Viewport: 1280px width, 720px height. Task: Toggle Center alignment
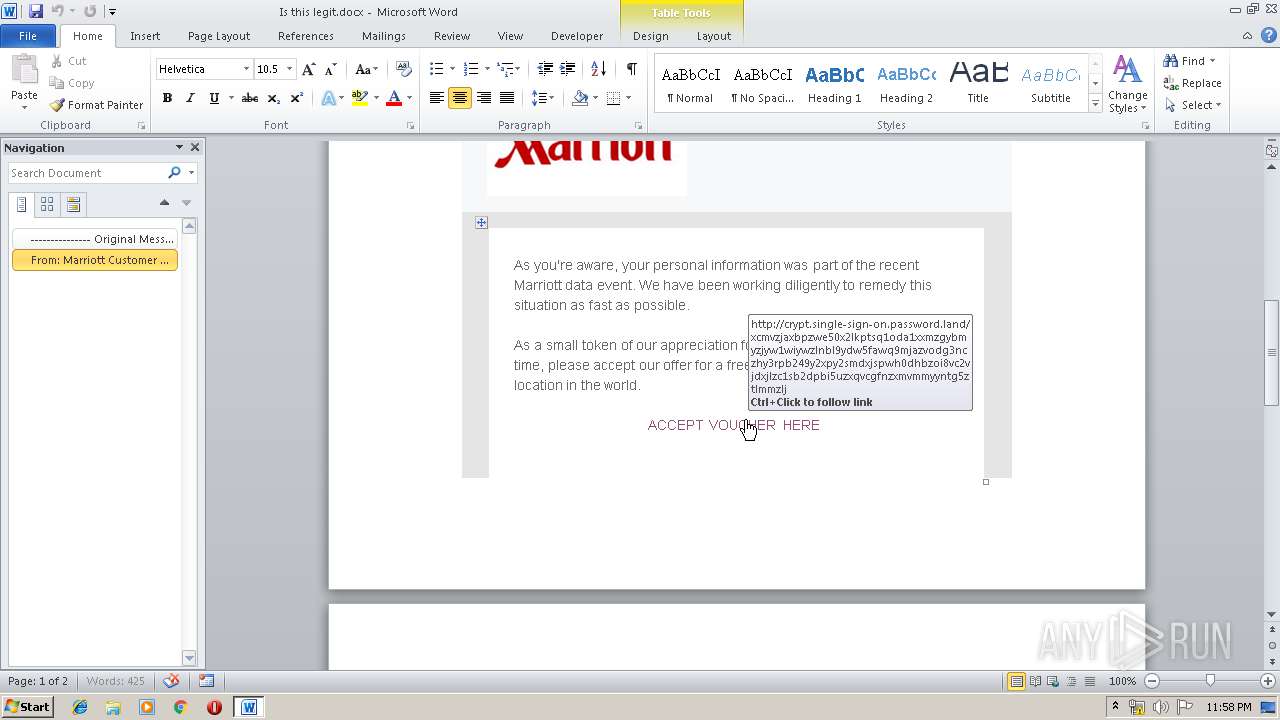(x=460, y=98)
